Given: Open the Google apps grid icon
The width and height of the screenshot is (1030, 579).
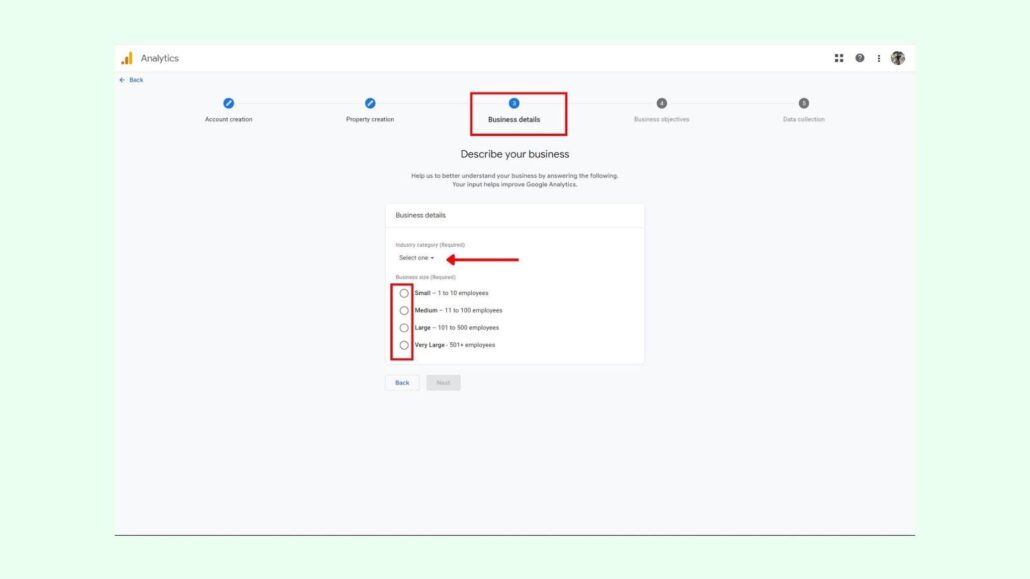Looking at the screenshot, I should [839, 58].
